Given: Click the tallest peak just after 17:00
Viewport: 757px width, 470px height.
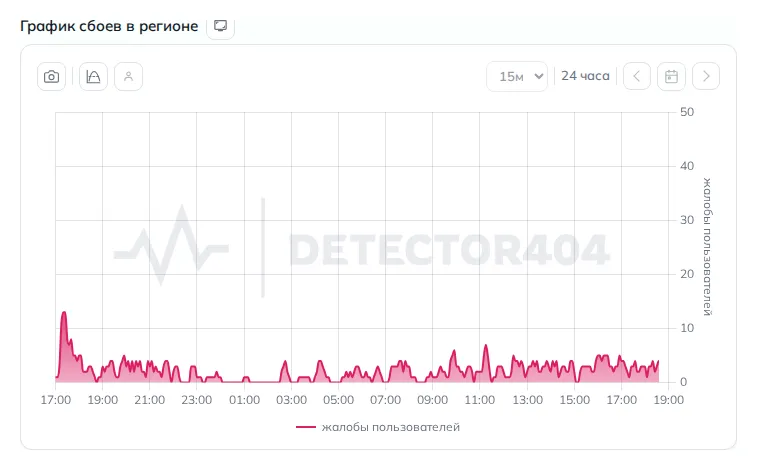Looking at the screenshot, I should (x=64, y=313).
